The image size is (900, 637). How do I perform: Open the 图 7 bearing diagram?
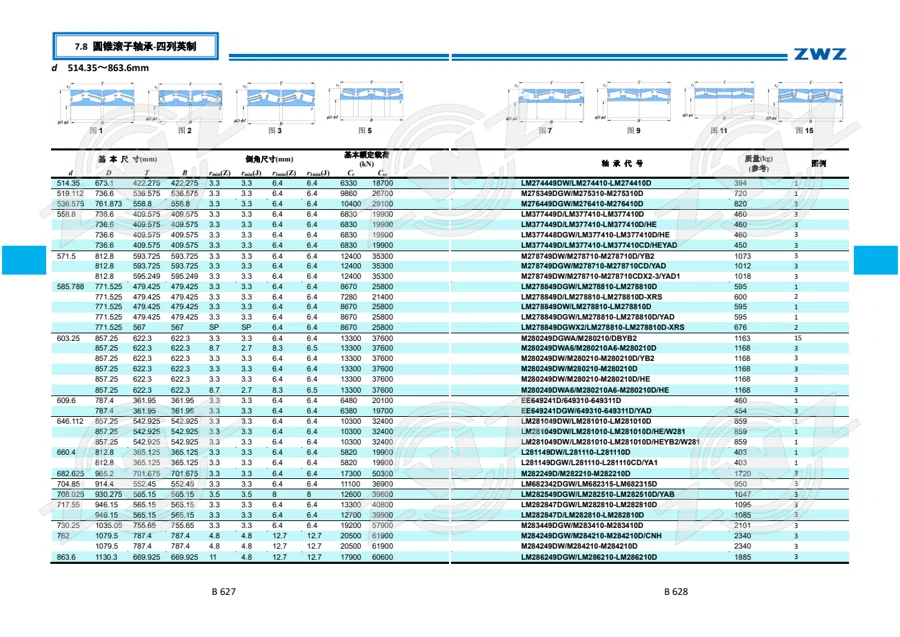[x=545, y=102]
